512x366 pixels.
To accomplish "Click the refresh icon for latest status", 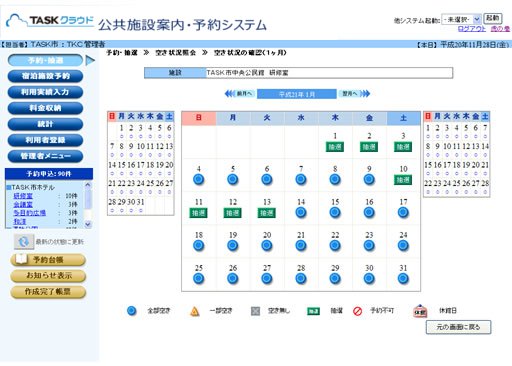I will pos(24,242).
